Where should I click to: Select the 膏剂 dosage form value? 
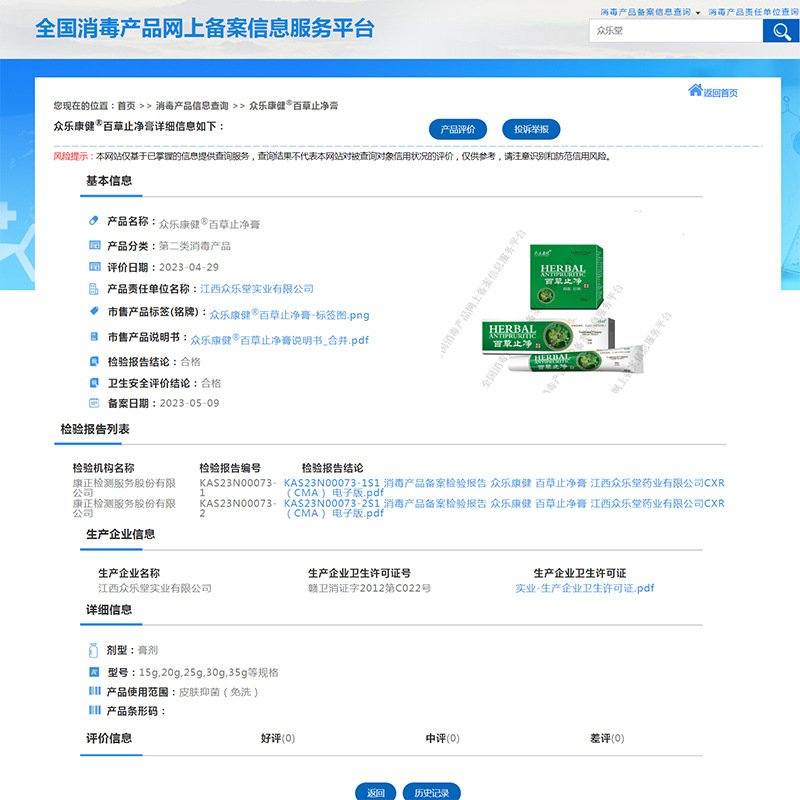pyautogui.click(x=148, y=650)
